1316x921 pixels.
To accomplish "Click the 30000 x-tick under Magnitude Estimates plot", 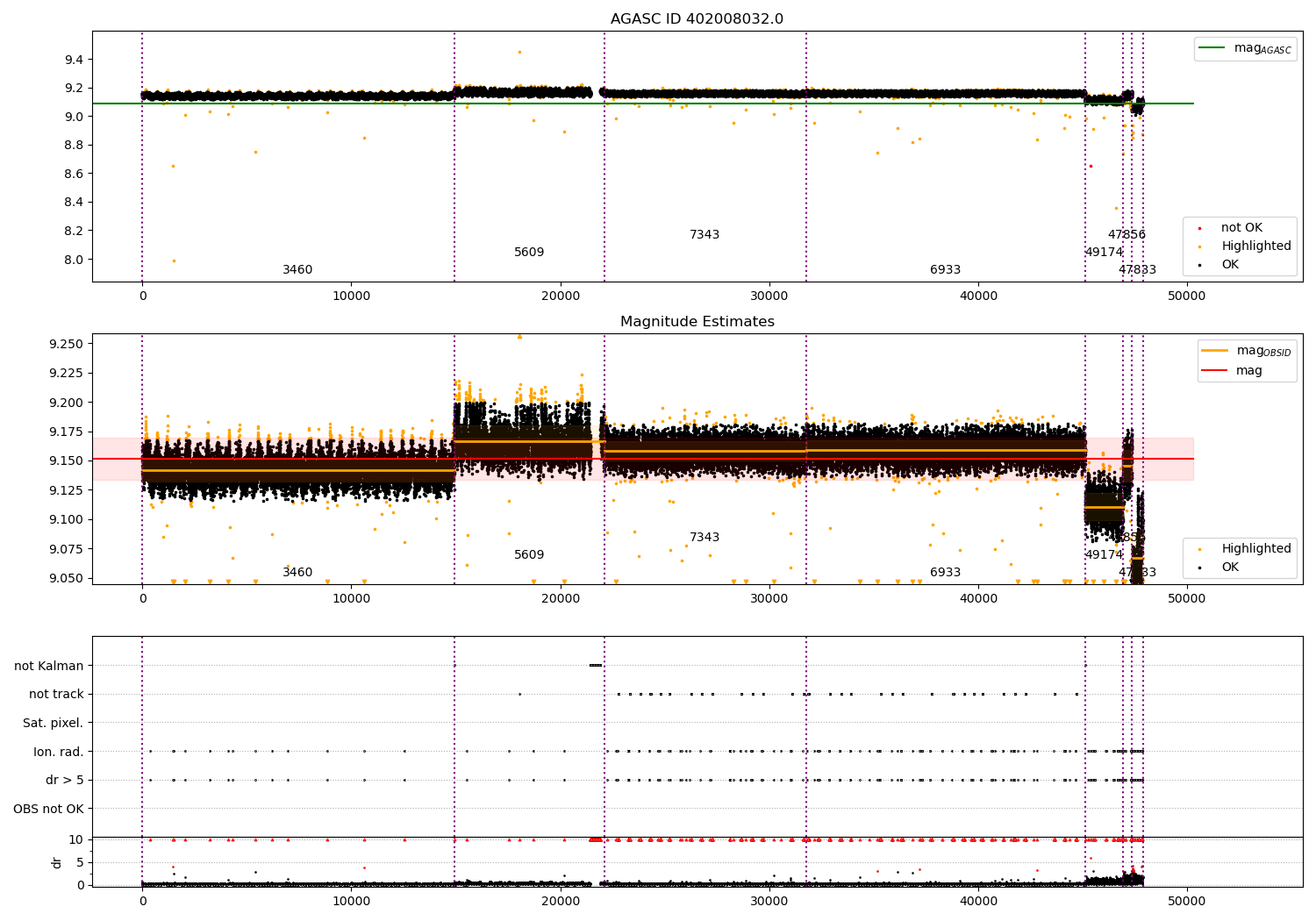I will 769,599.
